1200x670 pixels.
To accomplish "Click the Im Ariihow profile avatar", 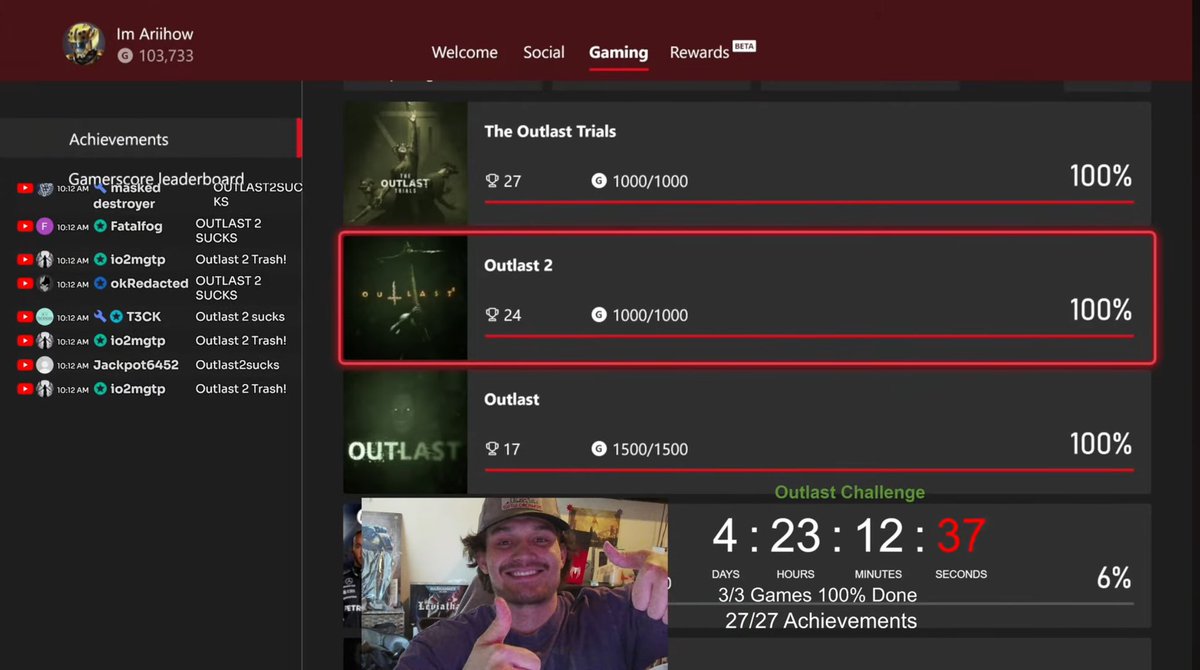I will (x=84, y=44).
